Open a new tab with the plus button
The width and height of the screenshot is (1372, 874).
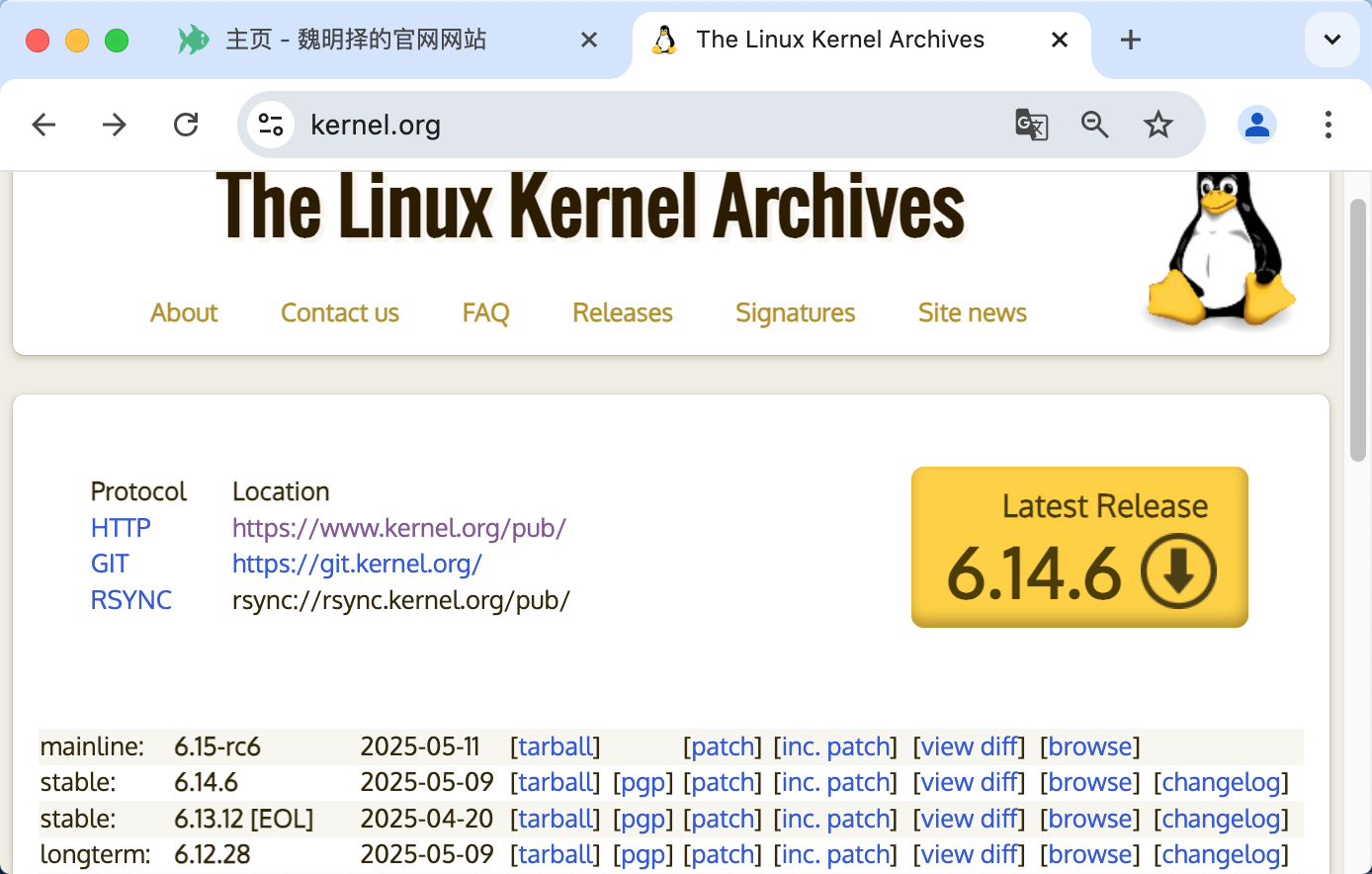pyautogui.click(x=1130, y=40)
